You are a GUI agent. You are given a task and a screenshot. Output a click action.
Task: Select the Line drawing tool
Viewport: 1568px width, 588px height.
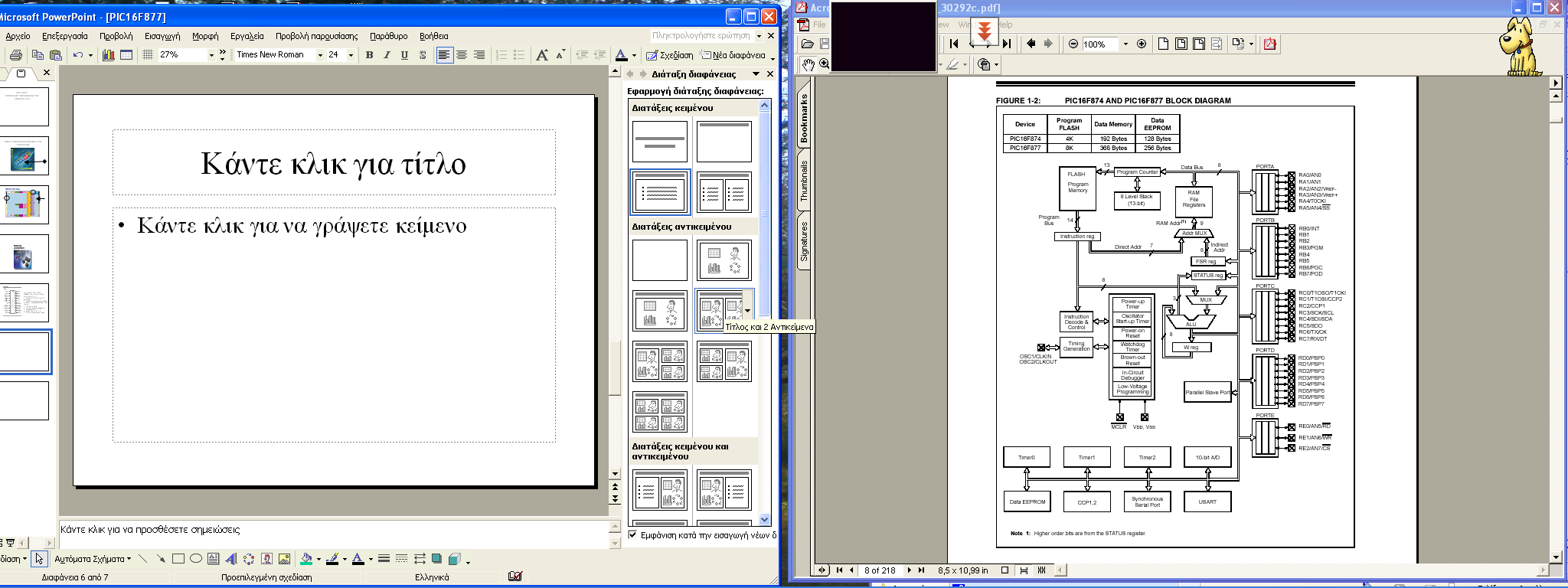[143, 559]
